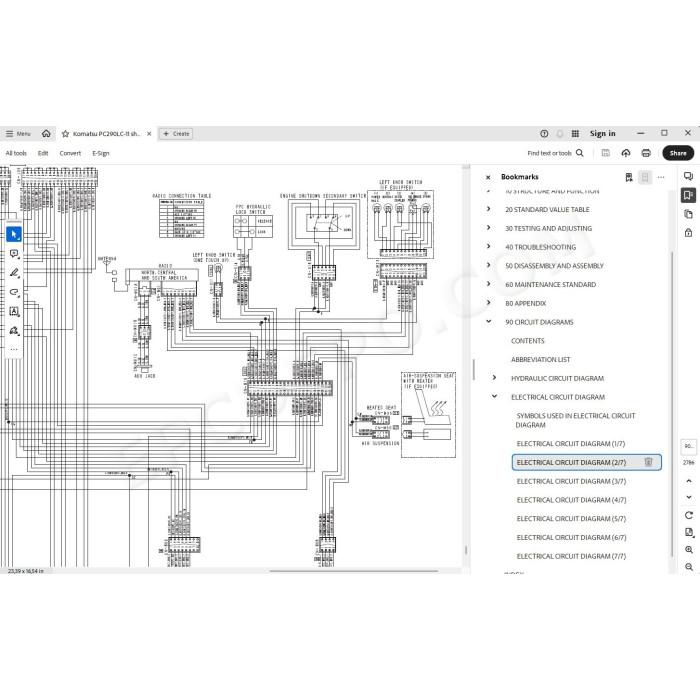Click the Create new tab button
The image size is (700, 700).
176,133
